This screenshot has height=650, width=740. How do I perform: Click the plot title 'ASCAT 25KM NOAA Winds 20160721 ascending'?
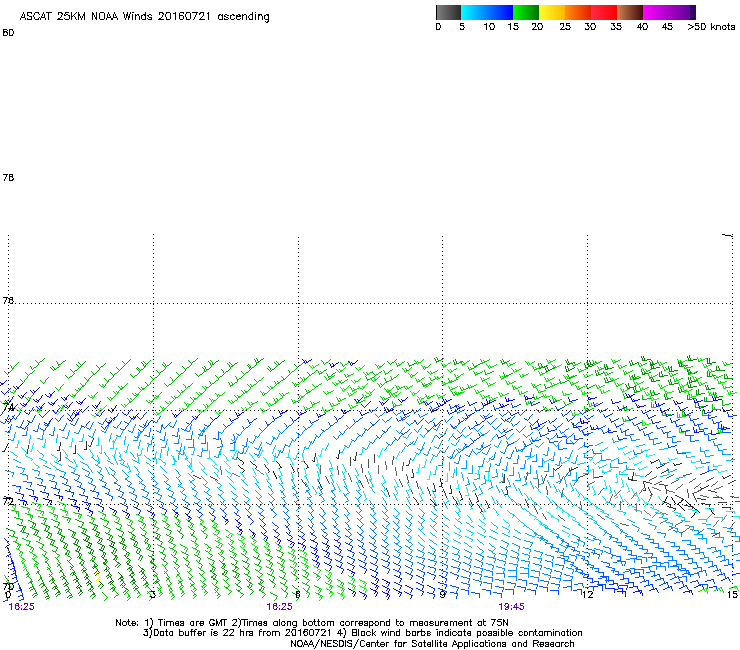(x=144, y=17)
